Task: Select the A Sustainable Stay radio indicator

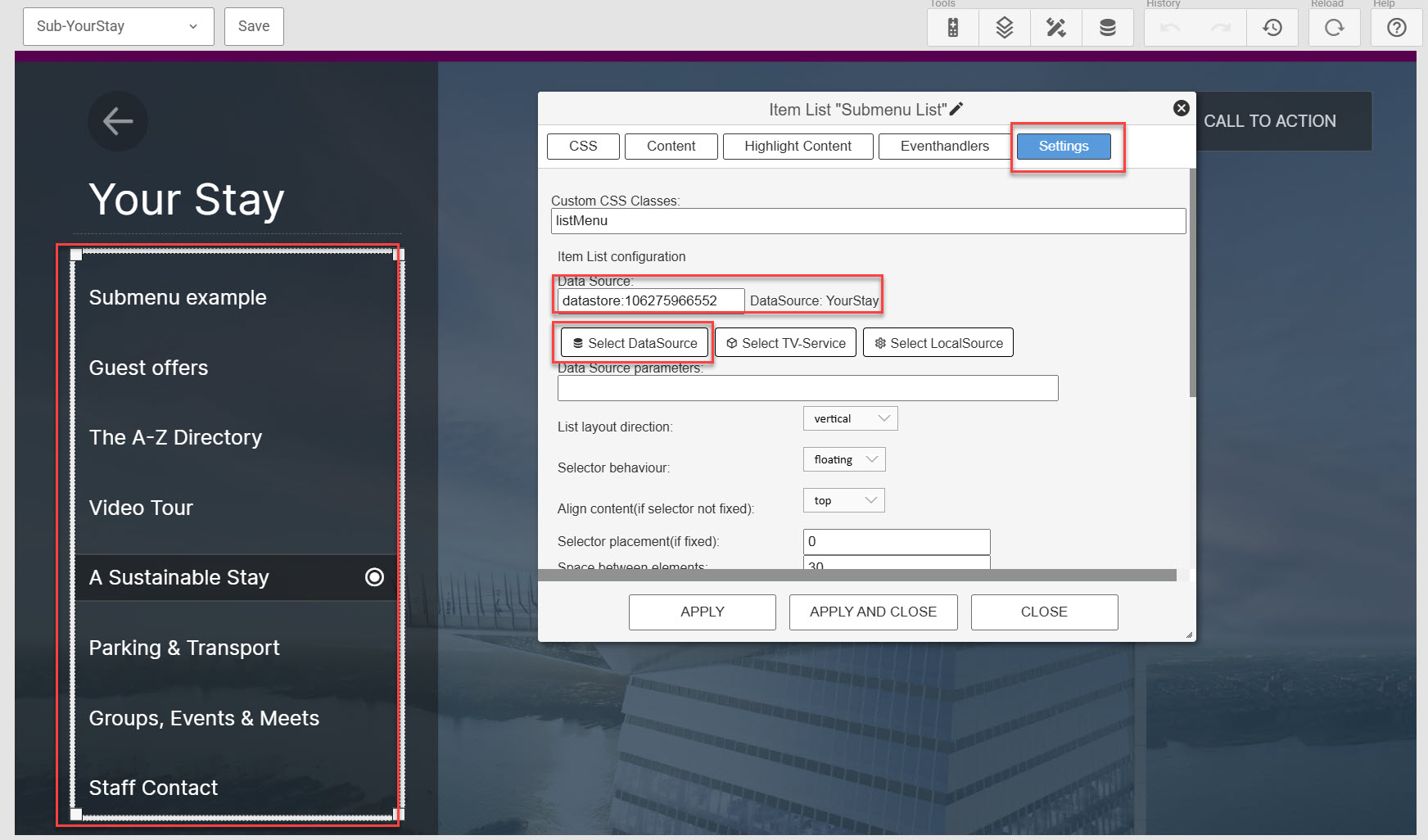Action: pos(374,577)
